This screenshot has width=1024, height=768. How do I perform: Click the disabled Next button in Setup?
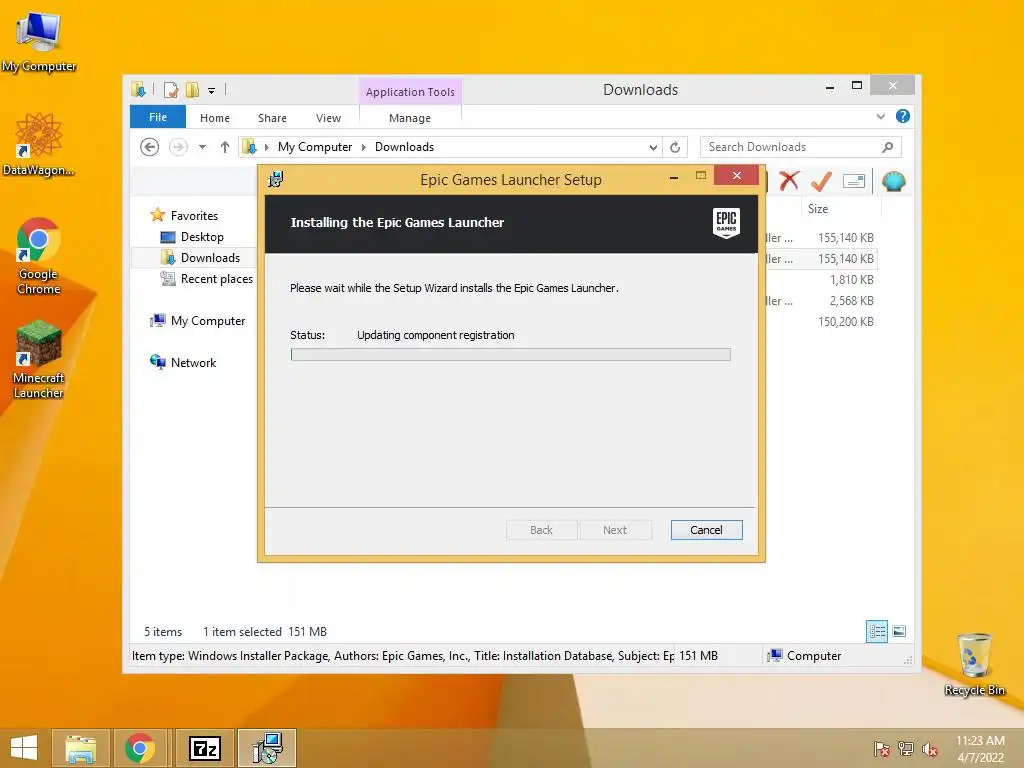click(x=615, y=530)
